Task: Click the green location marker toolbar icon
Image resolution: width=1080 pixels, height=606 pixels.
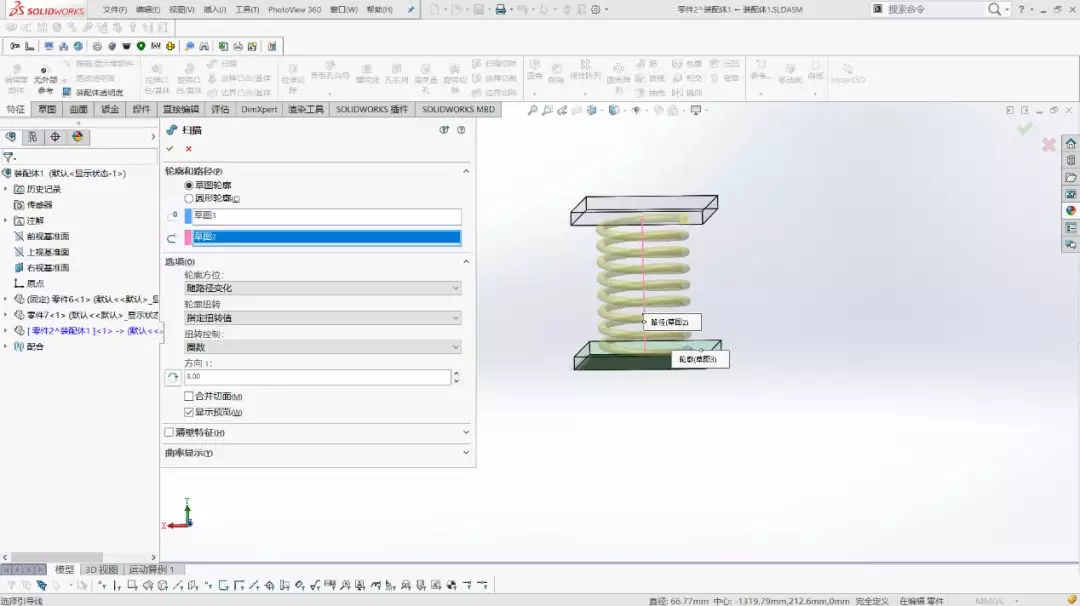Action: tap(141, 46)
